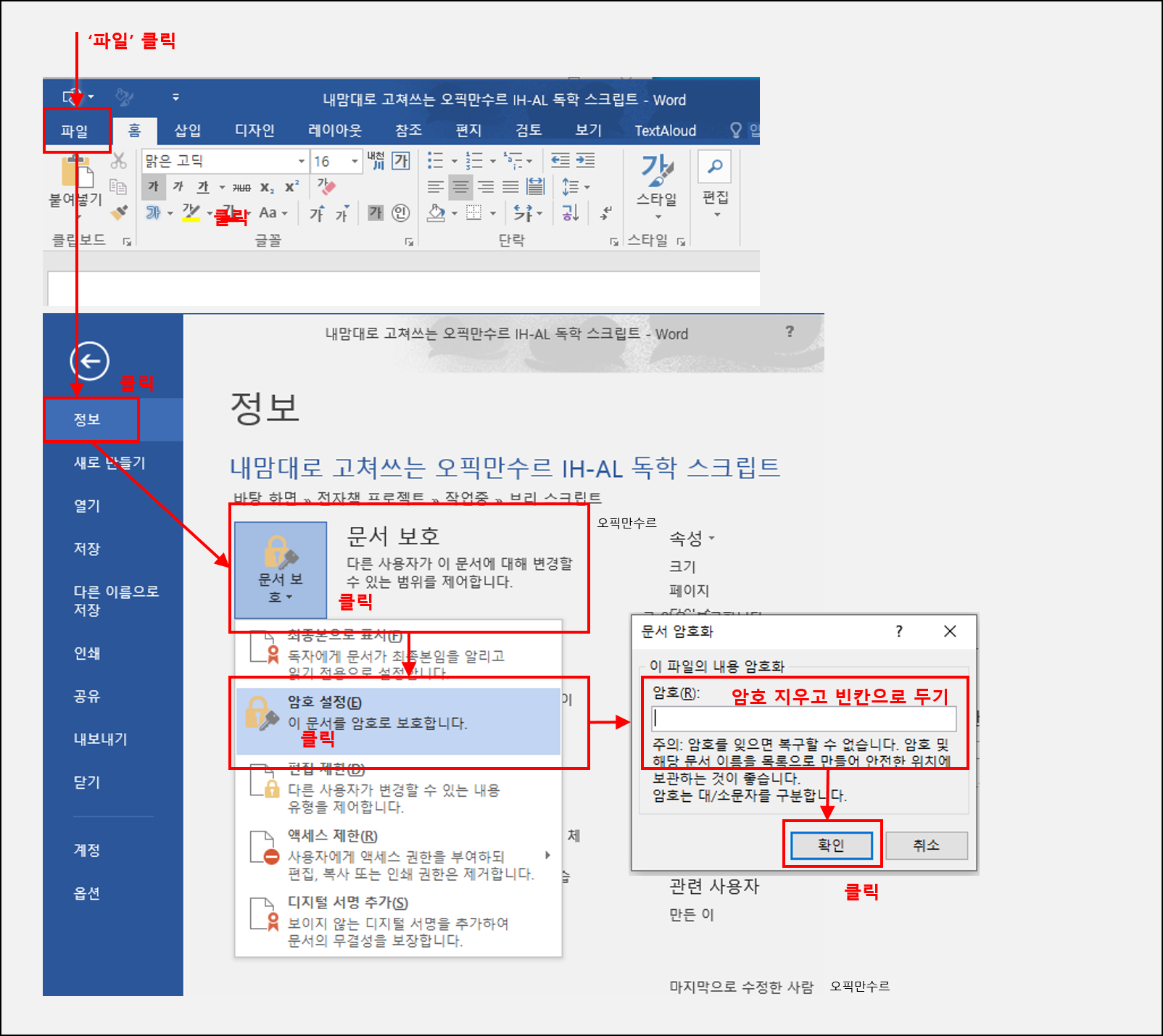Viewport: 1163px width, 1036px height.
Task: Click the Bullets list icon
Action: [435, 160]
